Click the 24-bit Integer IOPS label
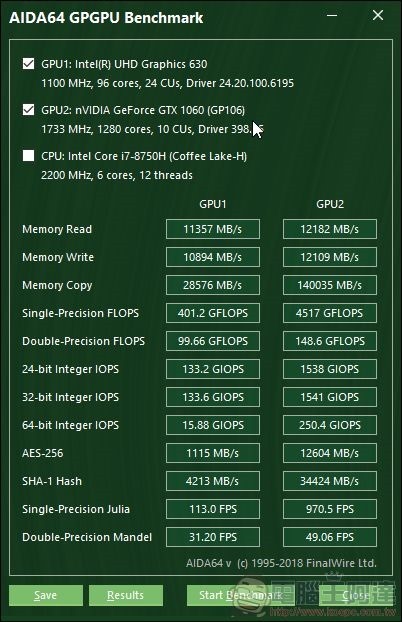The height and width of the screenshot is (622, 402). (70, 369)
